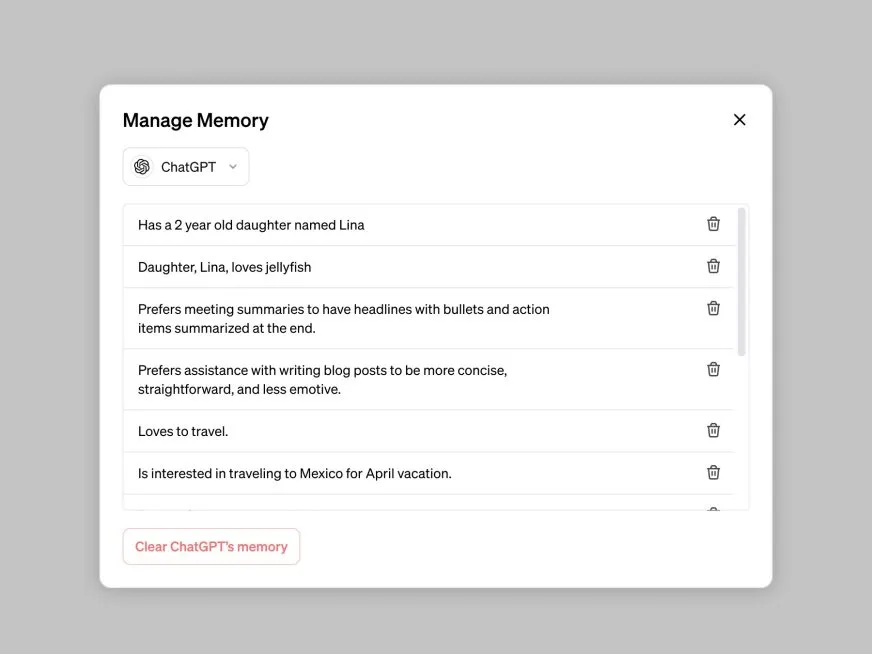Select "Daughter, Lina, loves jellyfish" row
This screenshot has height=654, width=872.
point(429,267)
